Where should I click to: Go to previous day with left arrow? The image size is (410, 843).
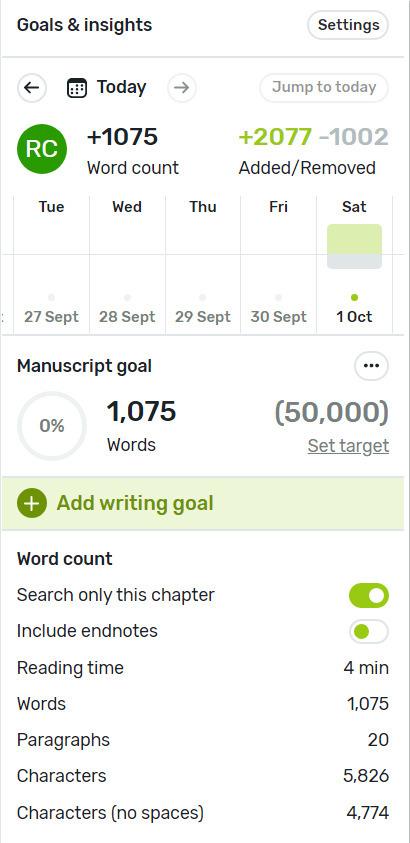[32, 88]
